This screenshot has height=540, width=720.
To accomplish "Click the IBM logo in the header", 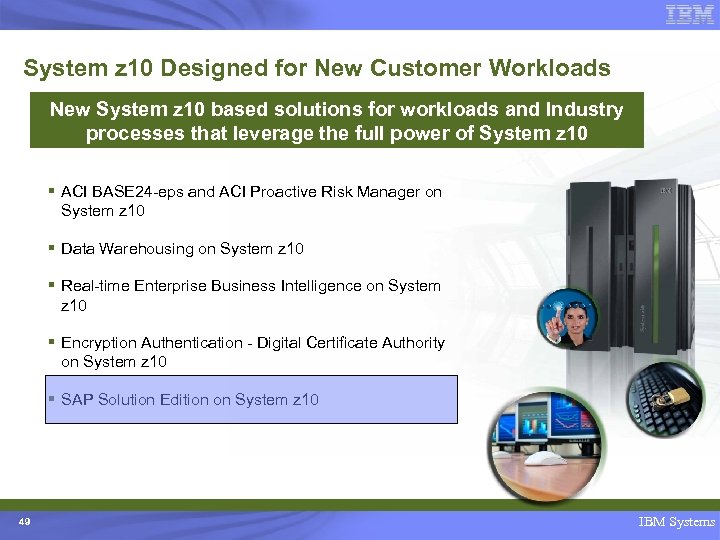I will (x=690, y=15).
